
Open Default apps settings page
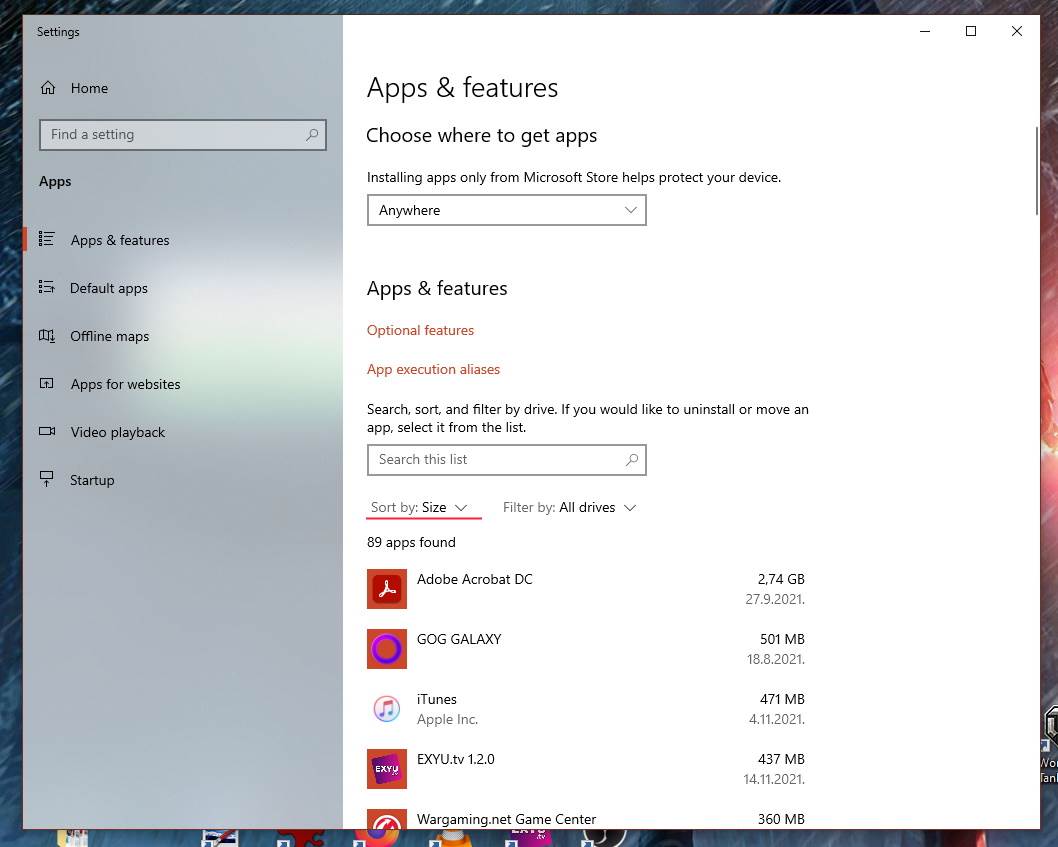click(108, 288)
